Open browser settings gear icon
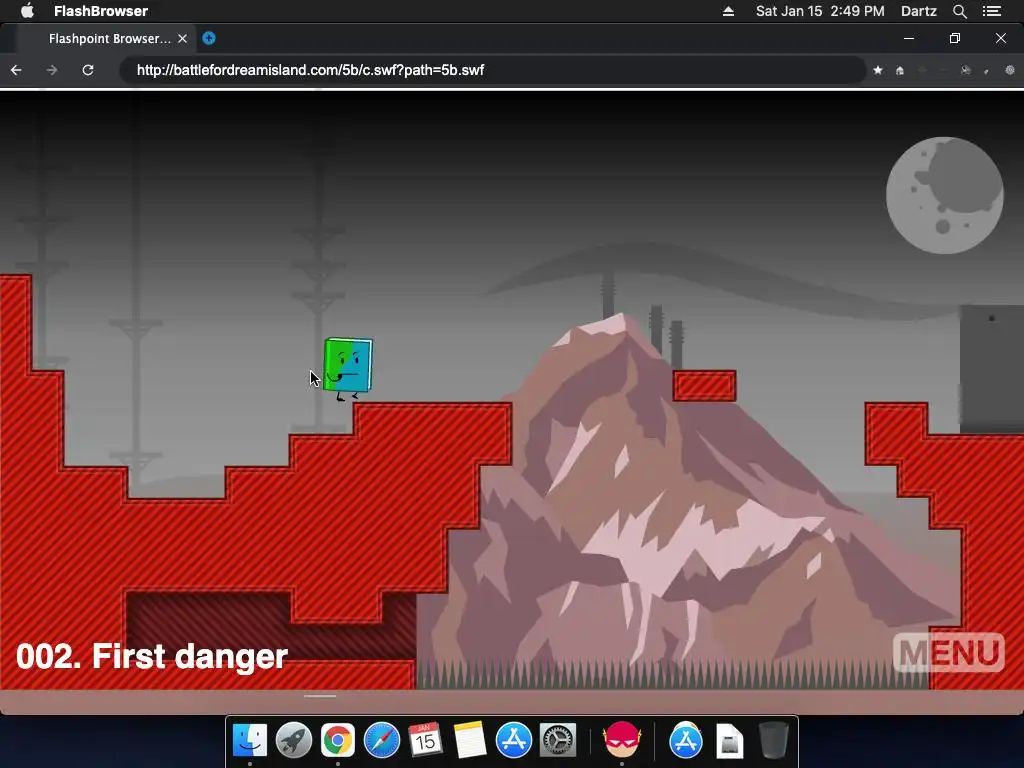The height and width of the screenshot is (768, 1024). point(1010,70)
